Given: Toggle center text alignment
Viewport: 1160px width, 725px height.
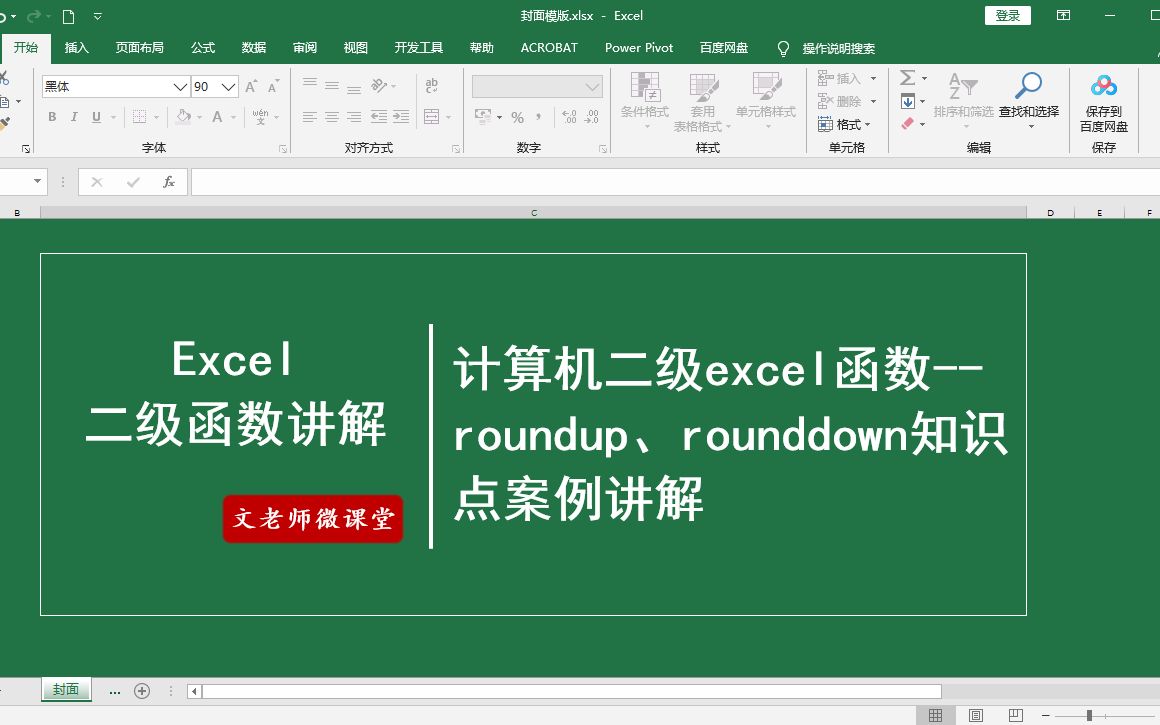Looking at the screenshot, I should point(331,117).
